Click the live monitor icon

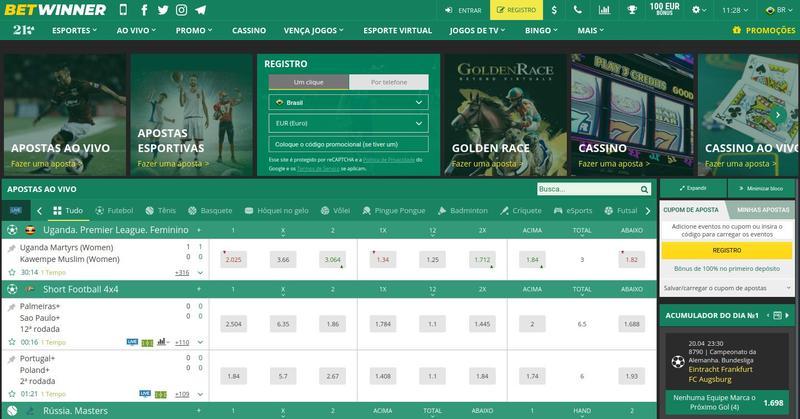pos(16,211)
